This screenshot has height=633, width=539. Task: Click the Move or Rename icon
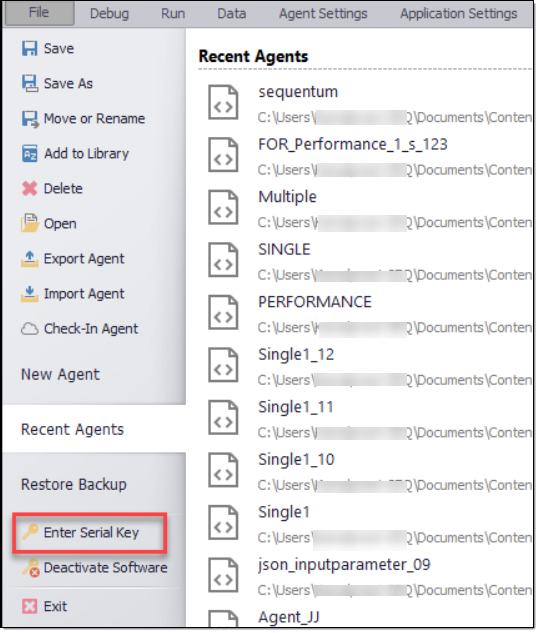(x=30, y=119)
